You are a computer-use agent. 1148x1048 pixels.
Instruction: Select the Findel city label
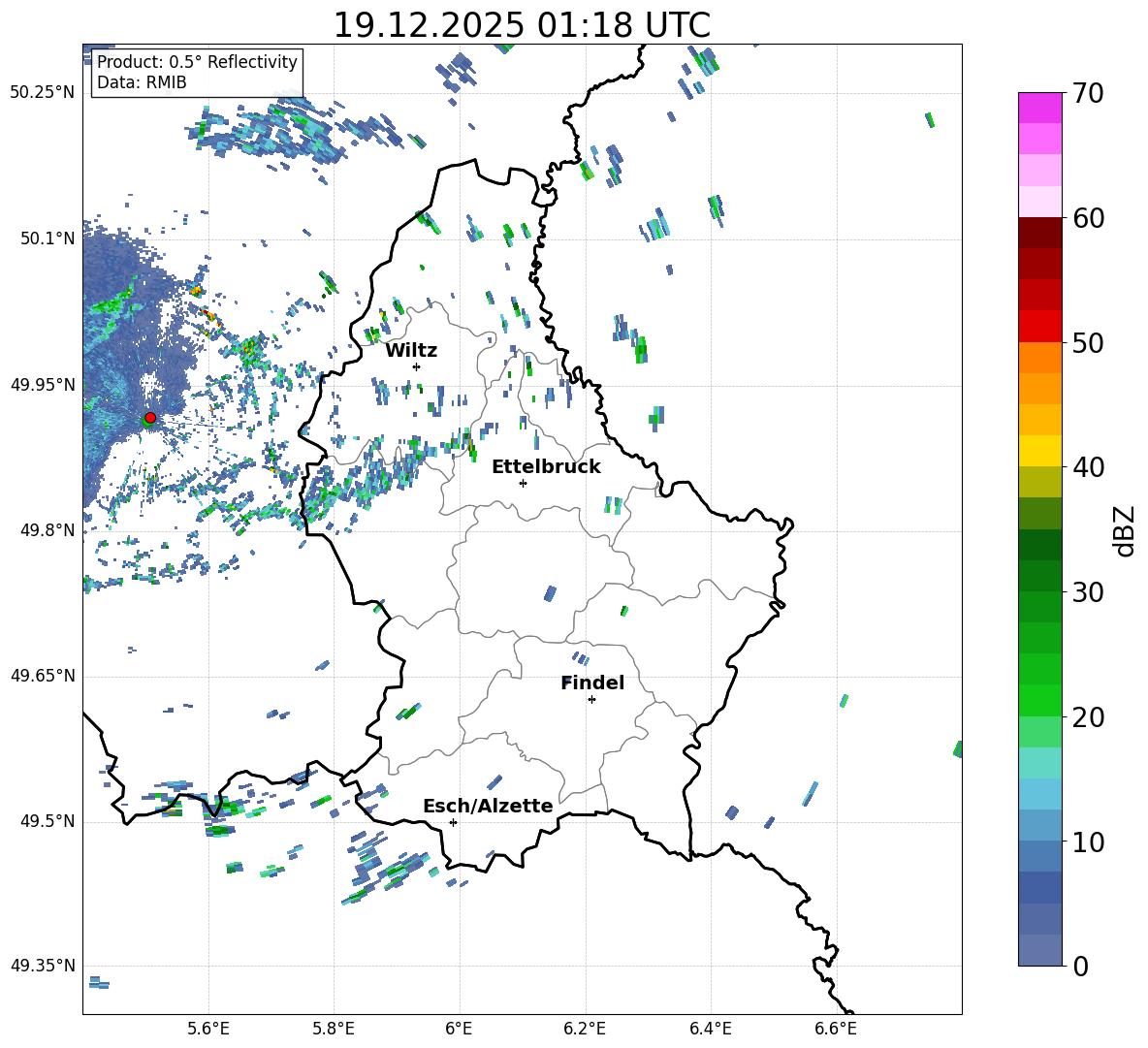coord(592,683)
